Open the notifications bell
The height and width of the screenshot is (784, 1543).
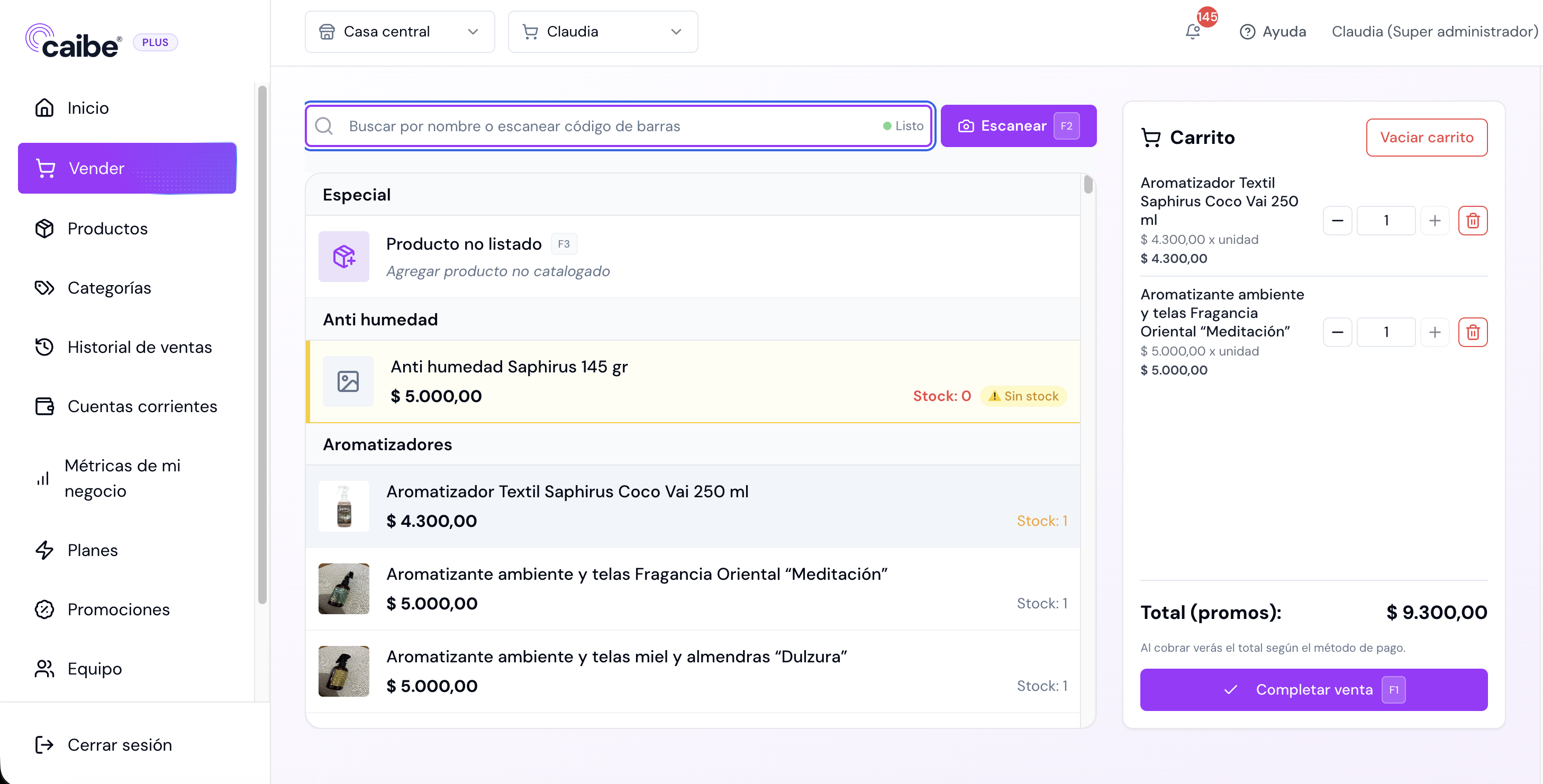1193,31
